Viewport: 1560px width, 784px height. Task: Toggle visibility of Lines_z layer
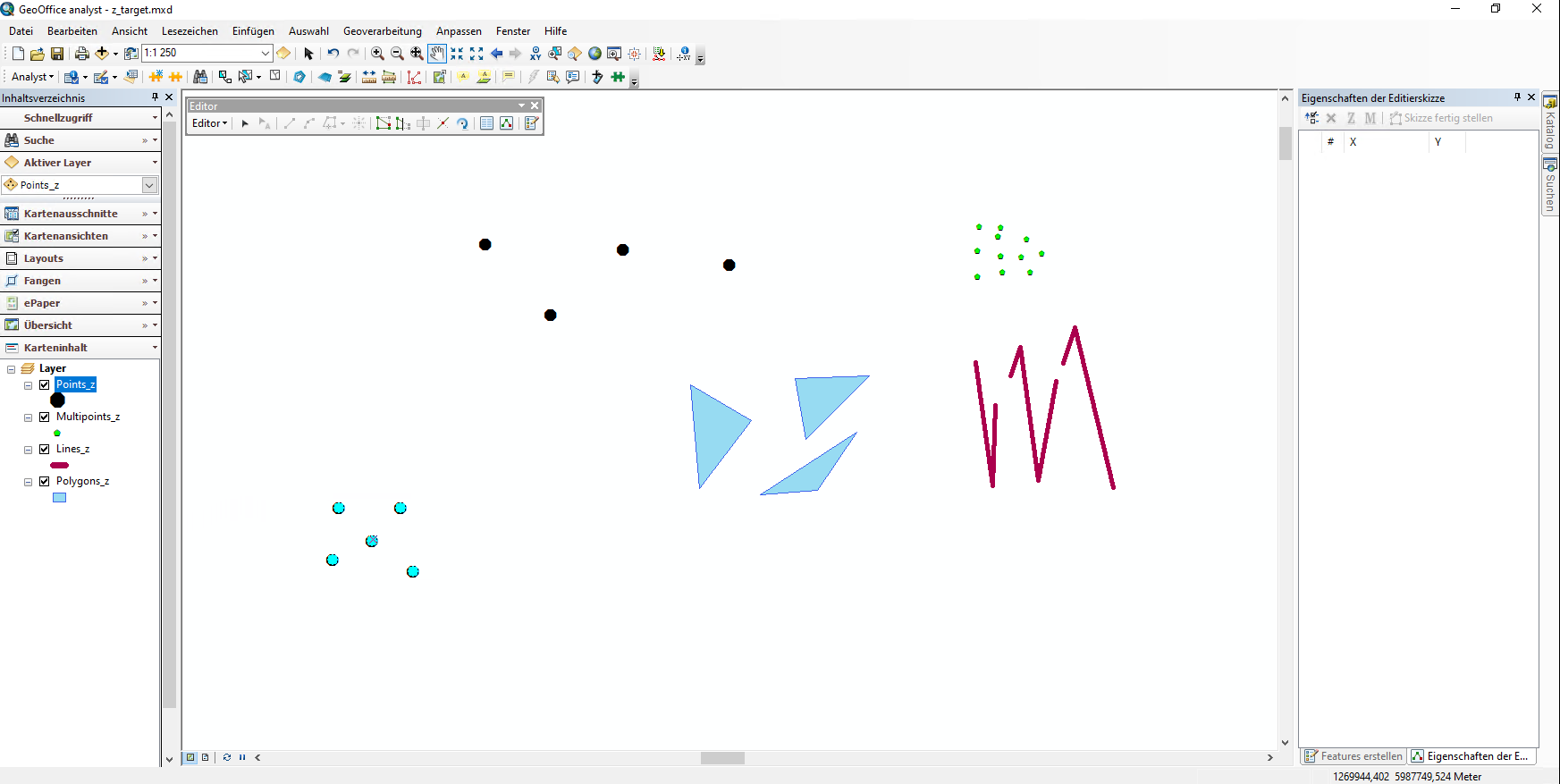coord(44,450)
